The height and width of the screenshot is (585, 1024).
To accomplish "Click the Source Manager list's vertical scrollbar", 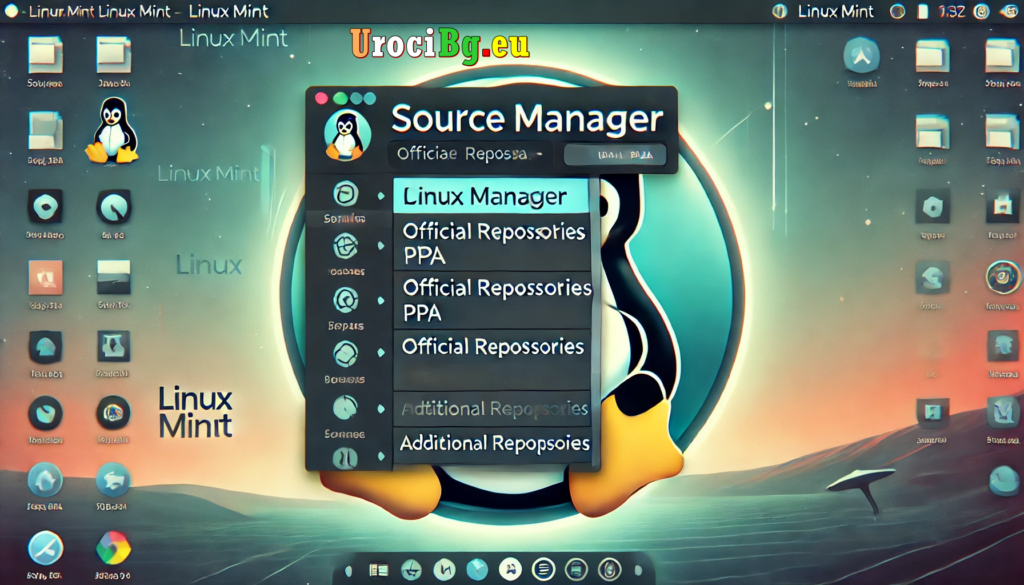I will tap(595, 323).
